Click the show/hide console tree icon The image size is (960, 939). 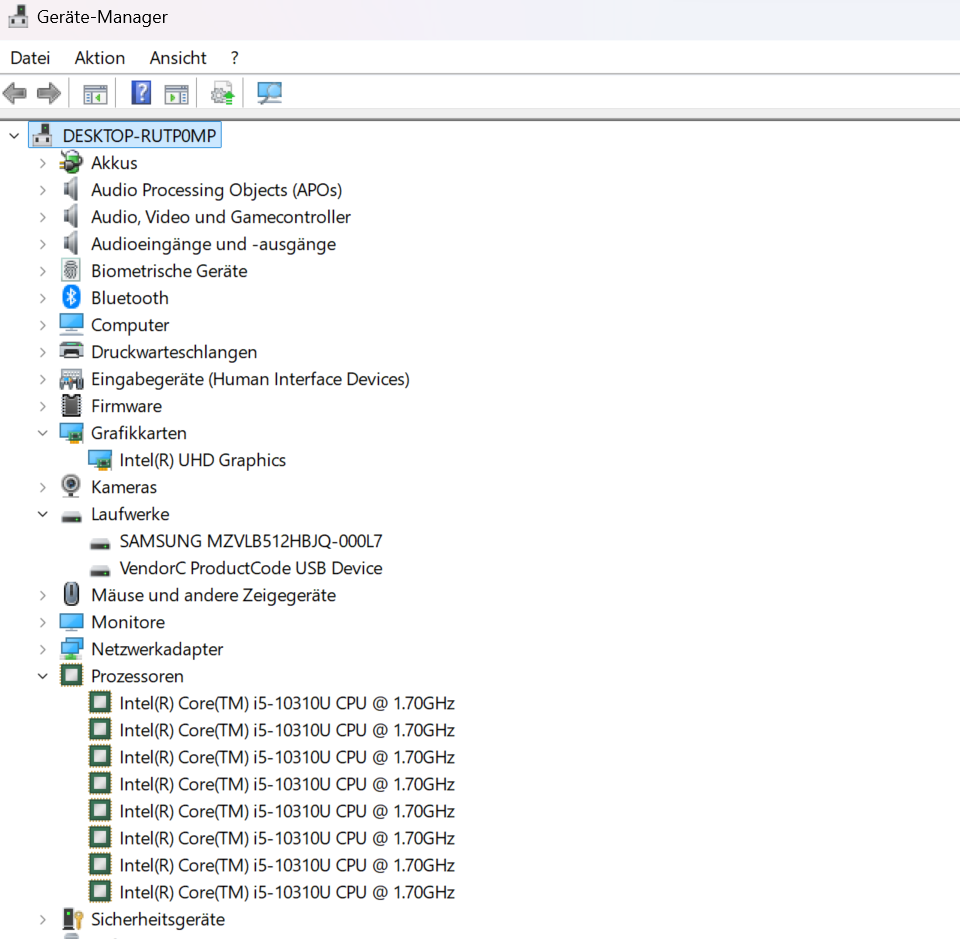(96, 95)
